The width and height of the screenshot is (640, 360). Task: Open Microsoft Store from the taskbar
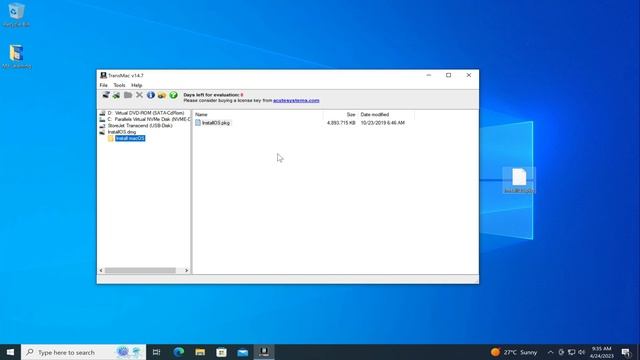point(221,352)
